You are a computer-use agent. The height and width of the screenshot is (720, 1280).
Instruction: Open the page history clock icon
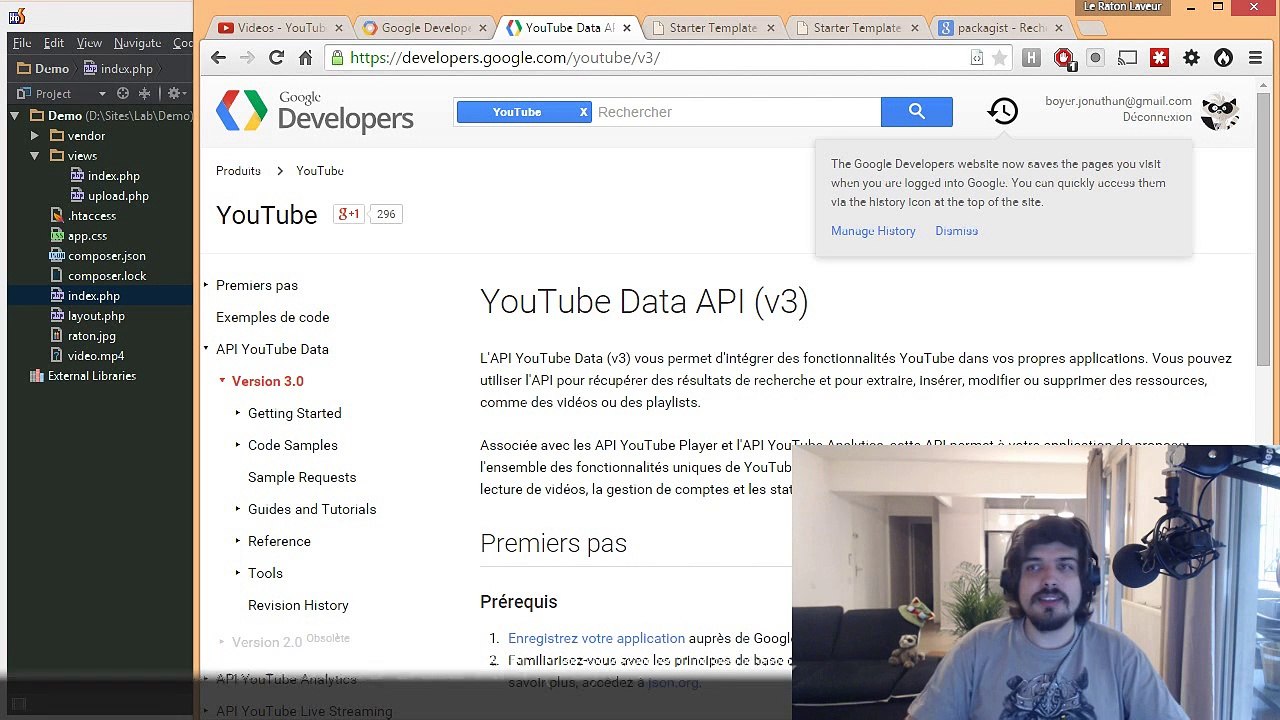(1003, 111)
